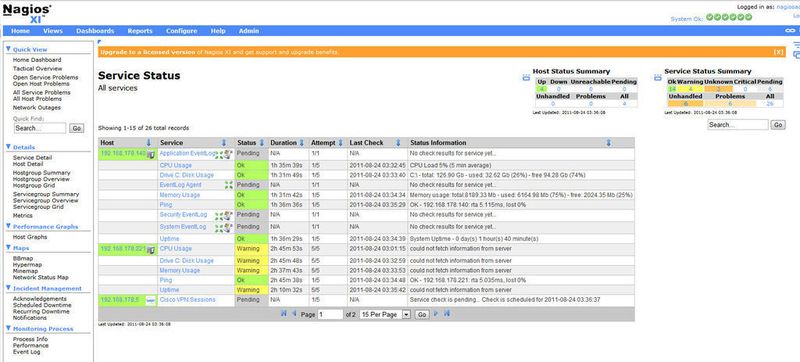Click person icon on System EventLog row

click(x=228, y=227)
